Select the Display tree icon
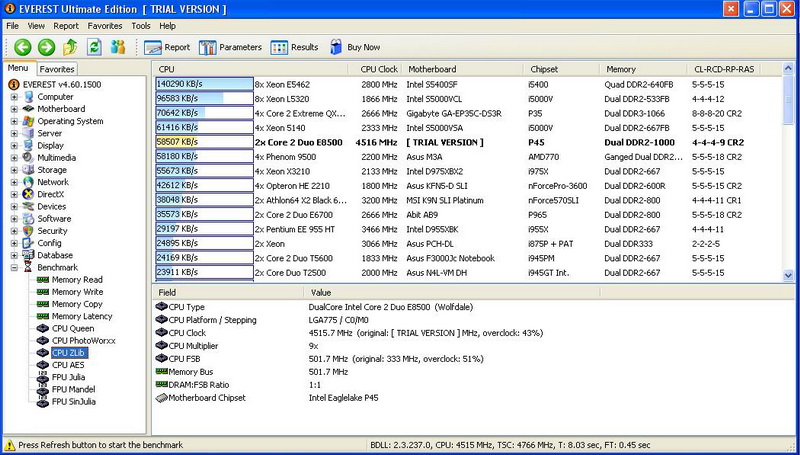The height and width of the screenshot is (455, 800). (x=28, y=146)
